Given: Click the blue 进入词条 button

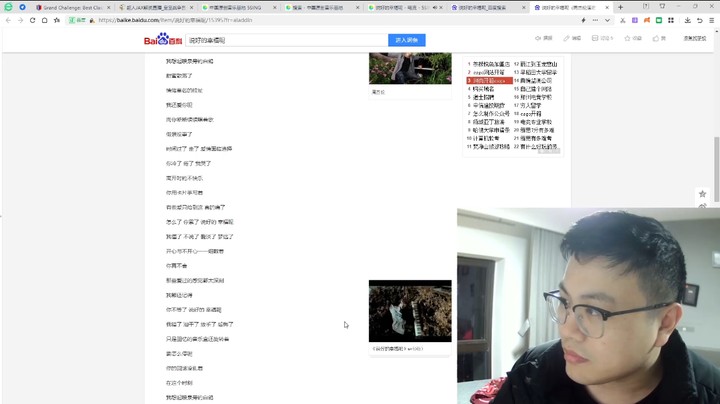Looking at the screenshot, I should (406, 40).
